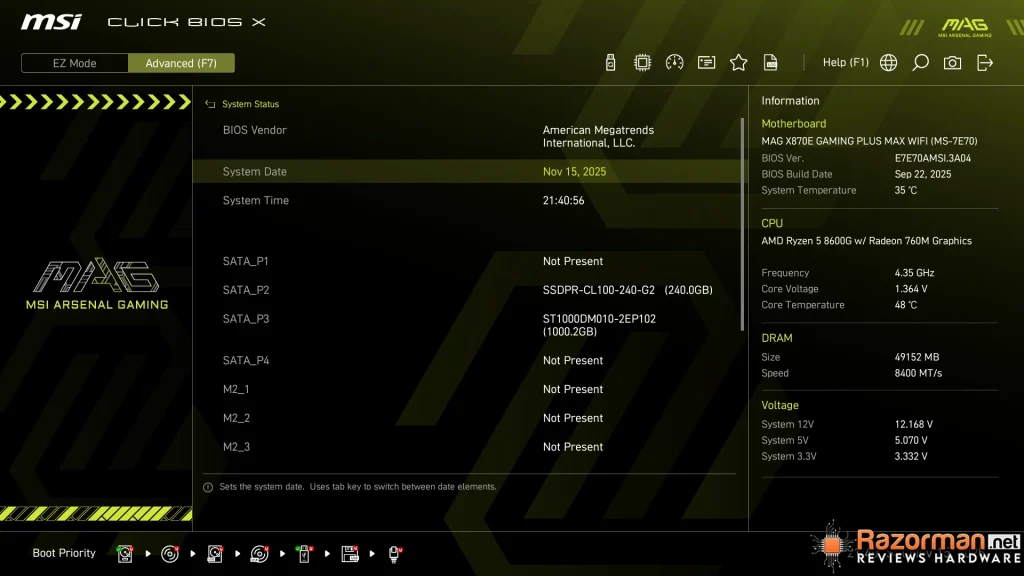Click DRAM Size value 49152 MB
The width and height of the screenshot is (1024, 576).
[x=917, y=357]
